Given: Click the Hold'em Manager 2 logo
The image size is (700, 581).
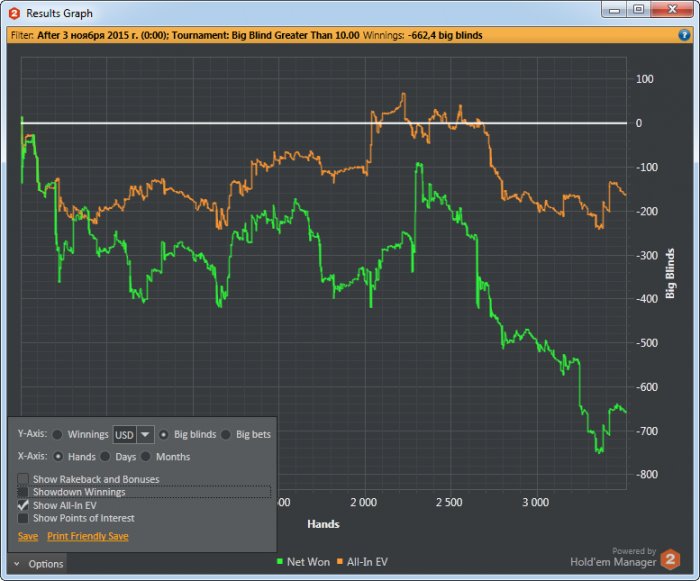Looking at the screenshot, I should (x=673, y=560).
